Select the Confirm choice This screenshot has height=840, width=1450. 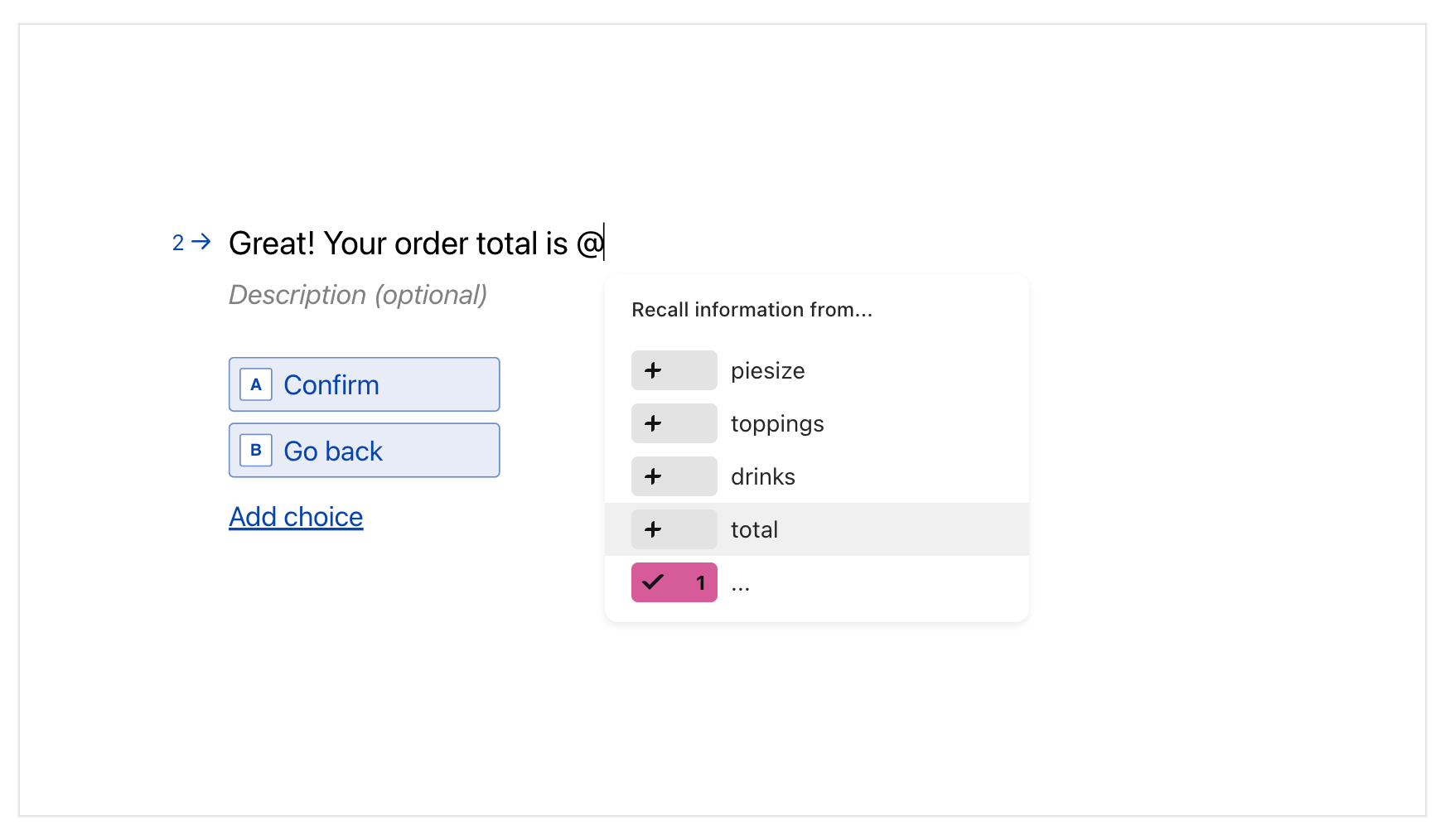365,384
